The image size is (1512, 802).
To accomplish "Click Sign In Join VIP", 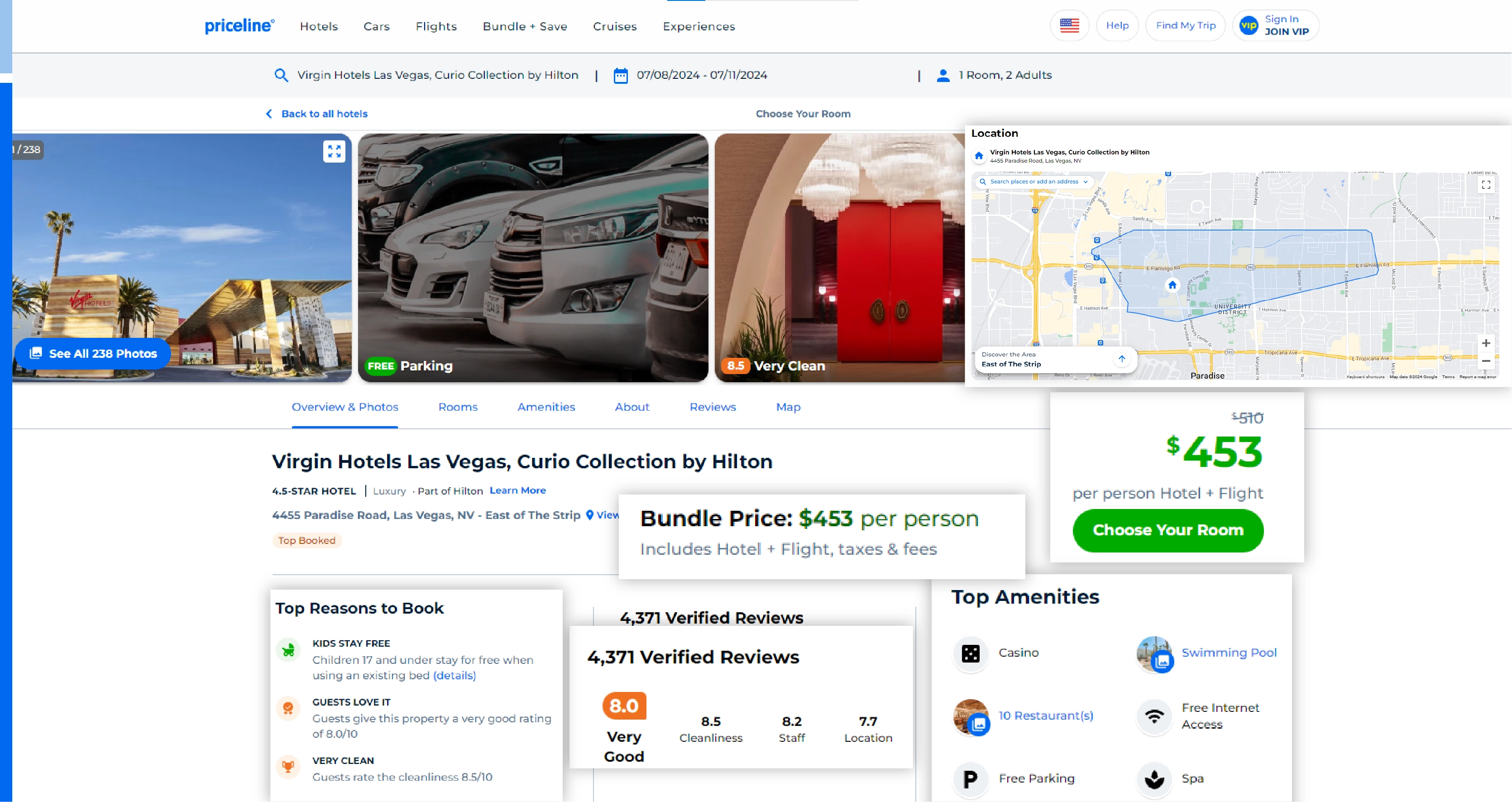I will [1275, 25].
